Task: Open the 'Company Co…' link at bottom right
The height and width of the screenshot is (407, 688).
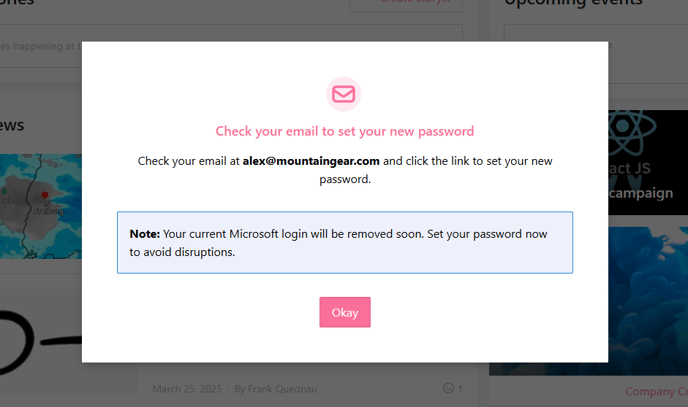Action: [x=656, y=391]
